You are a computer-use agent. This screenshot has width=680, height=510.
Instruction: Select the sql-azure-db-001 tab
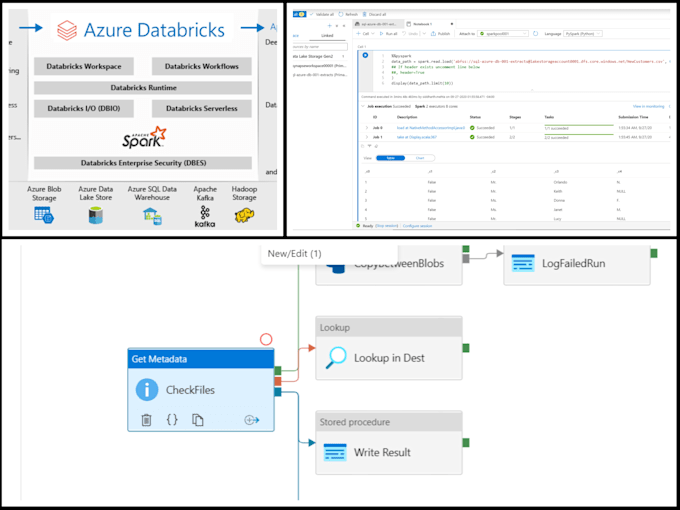[x=377, y=24]
